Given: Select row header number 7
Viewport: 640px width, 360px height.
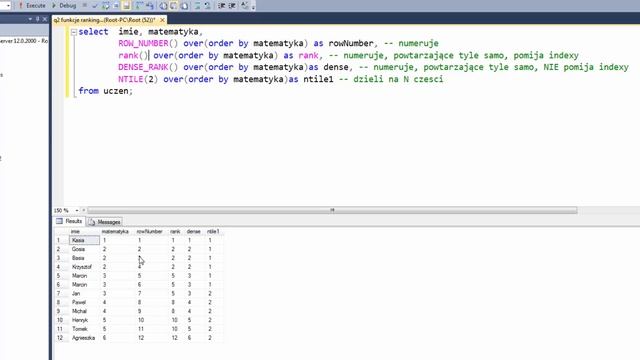Looking at the screenshot, I should point(61,293).
